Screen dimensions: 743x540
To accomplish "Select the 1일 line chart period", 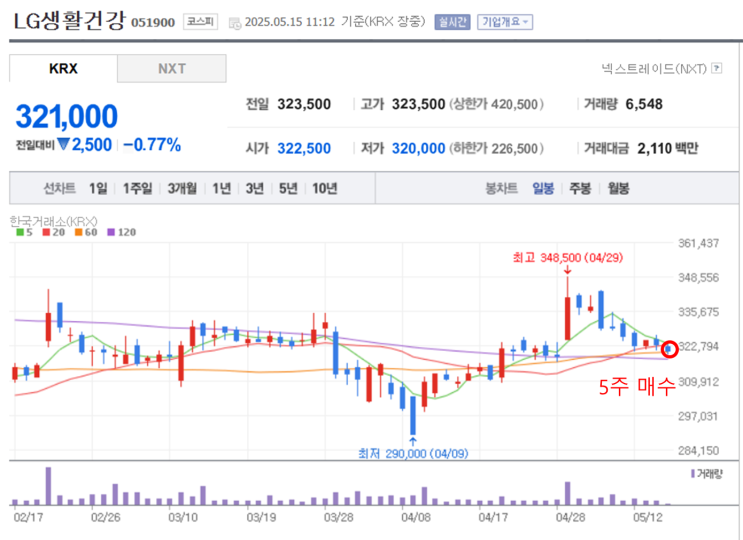I will (x=98, y=189).
